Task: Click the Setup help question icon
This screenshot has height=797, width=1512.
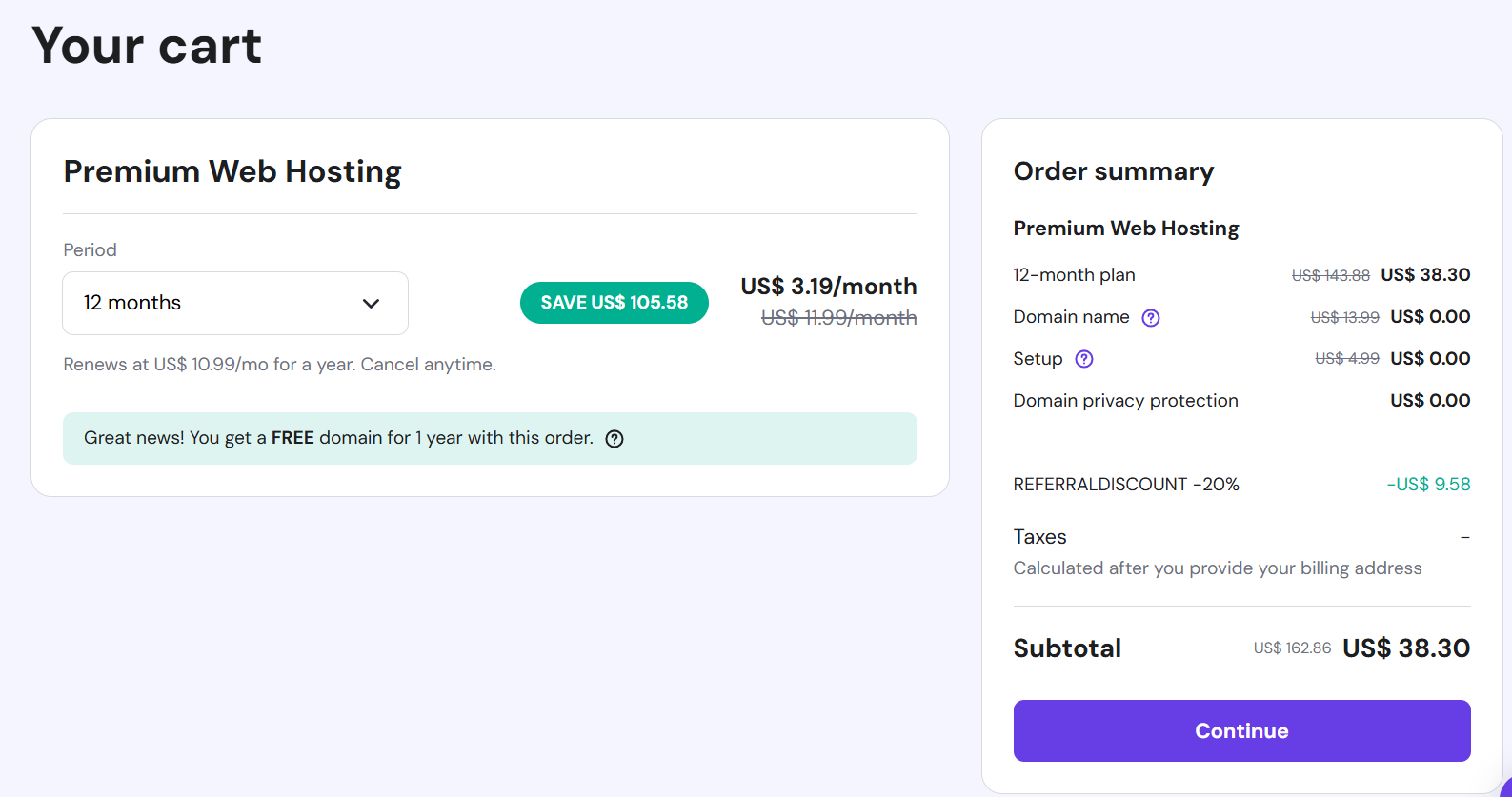Action: (1084, 359)
